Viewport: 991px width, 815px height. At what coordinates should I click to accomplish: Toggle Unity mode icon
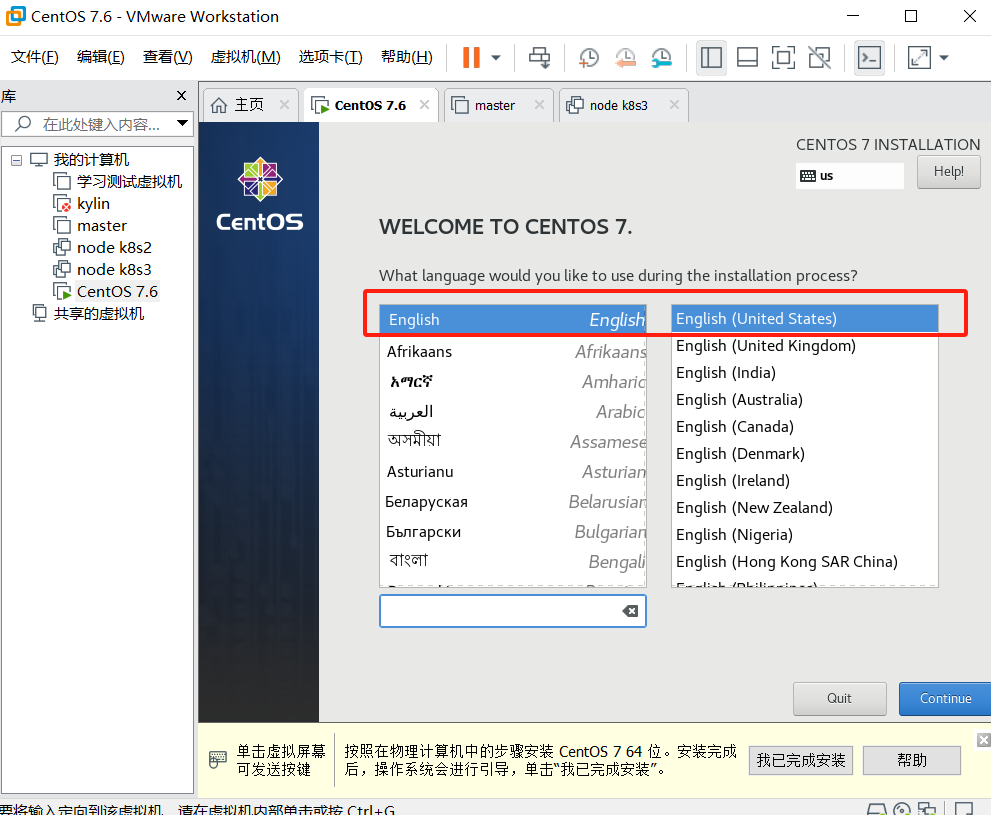point(820,57)
